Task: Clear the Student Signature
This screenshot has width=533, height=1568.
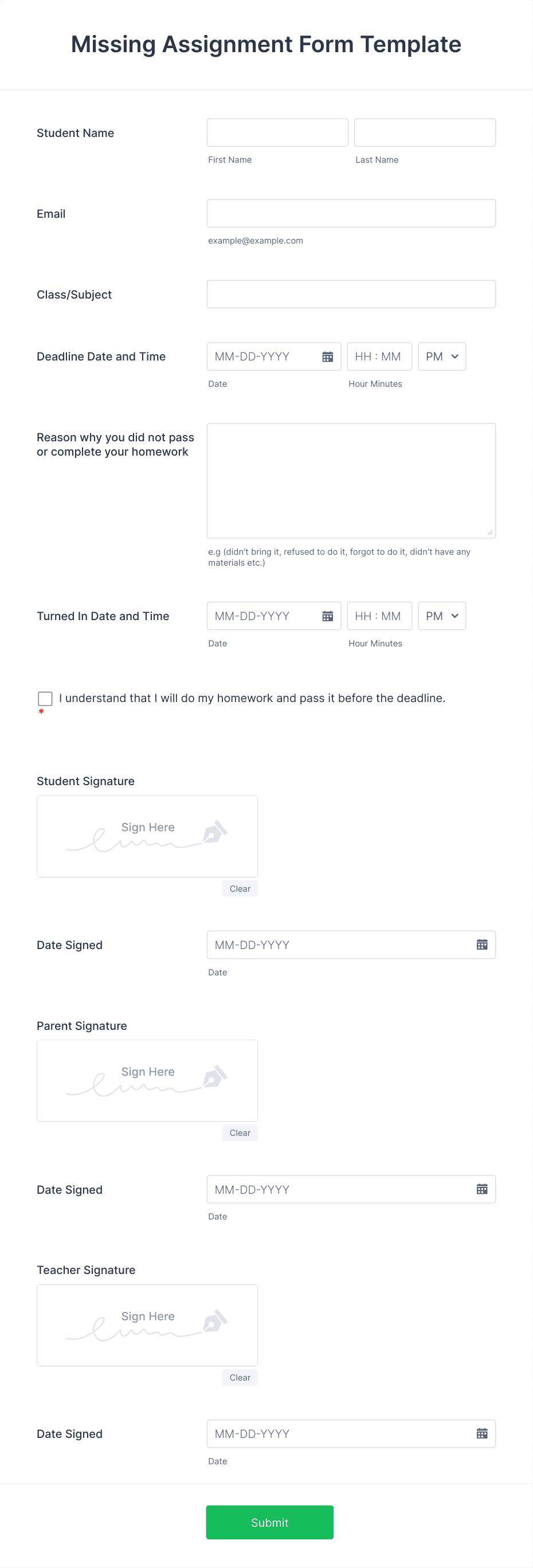Action: coord(239,888)
